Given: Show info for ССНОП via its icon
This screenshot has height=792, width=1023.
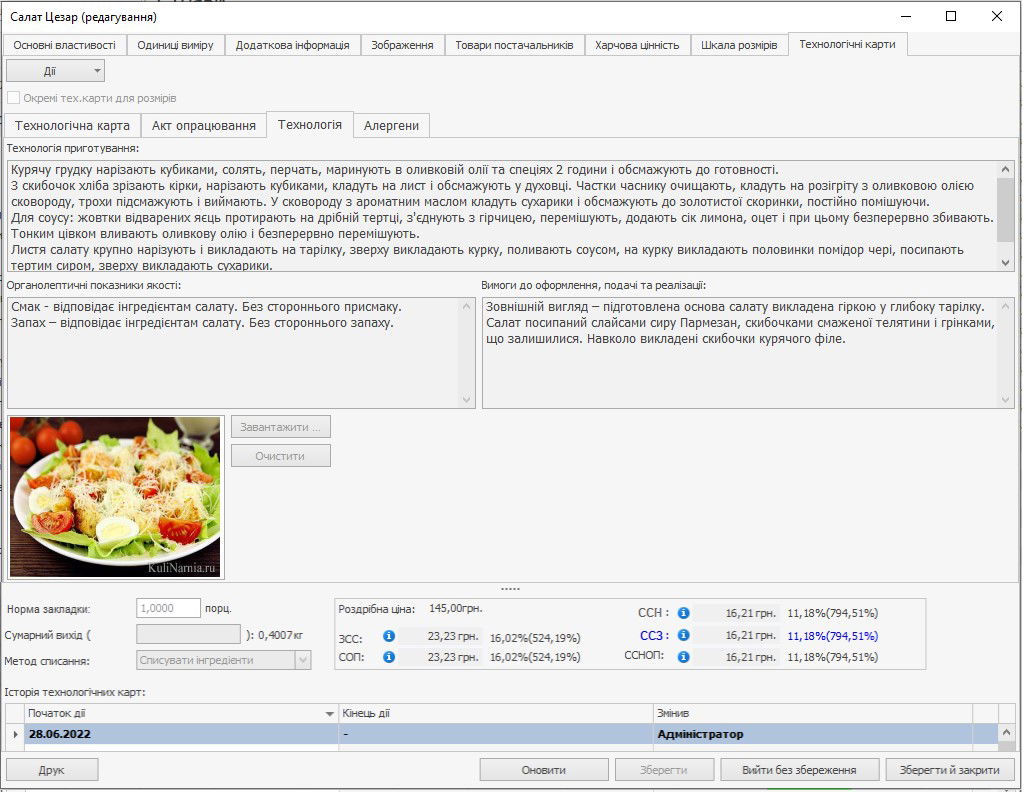Looking at the screenshot, I should coord(684,657).
